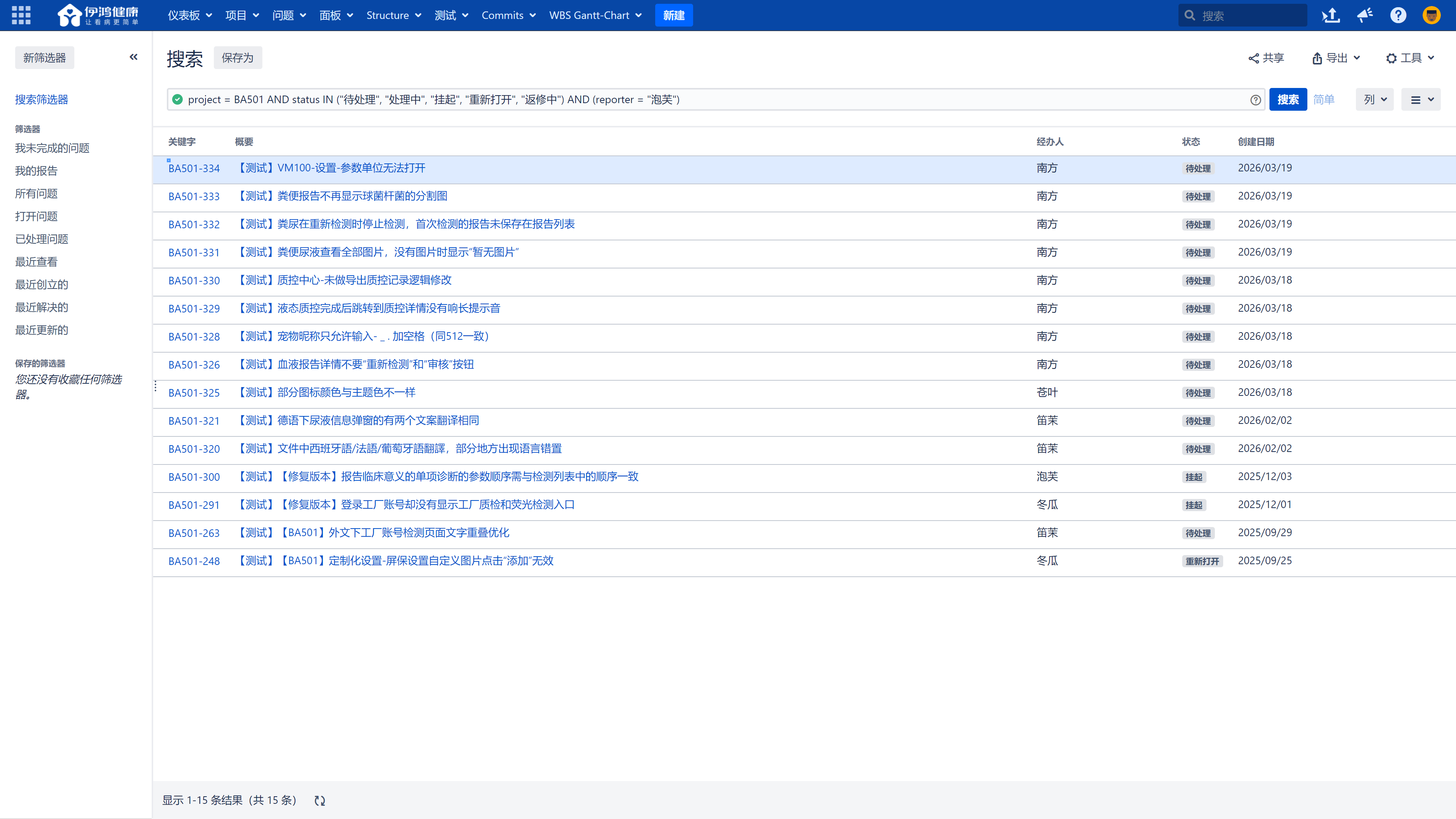Click the Save as button
The width and height of the screenshot is (1456, 819).
(237, 58)
